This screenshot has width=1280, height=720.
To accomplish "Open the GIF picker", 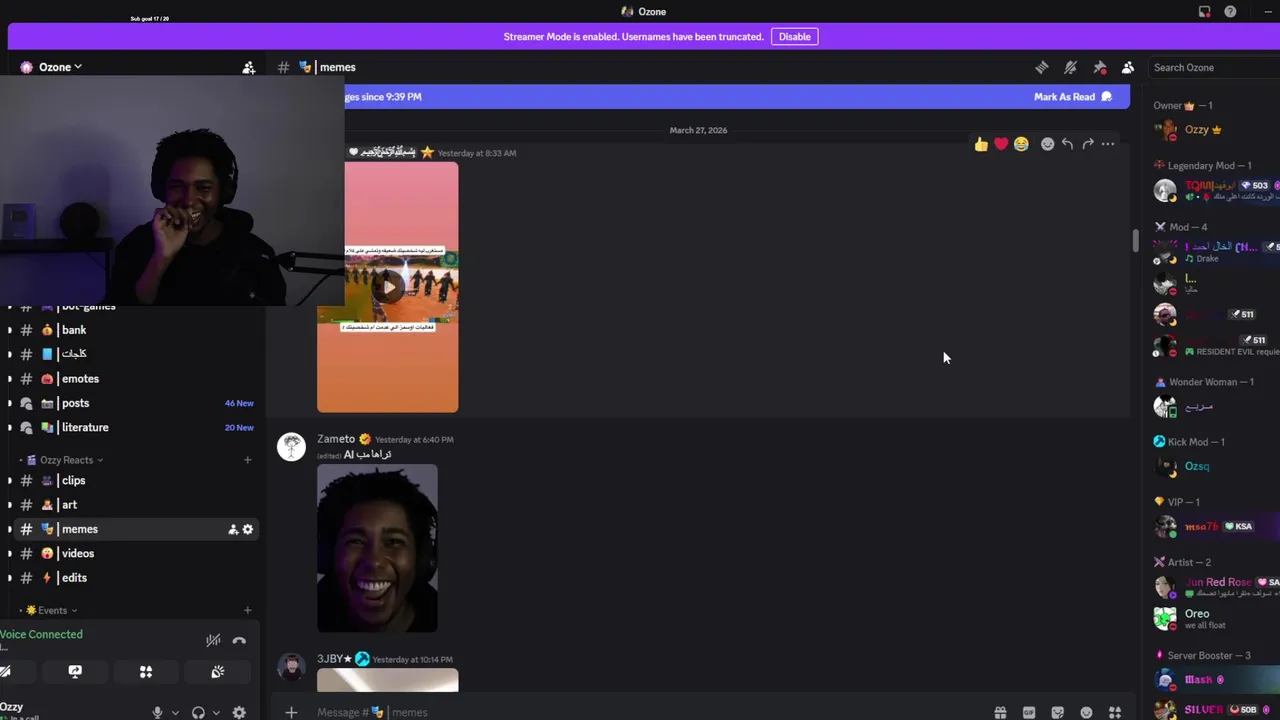I will [1029, 712].
